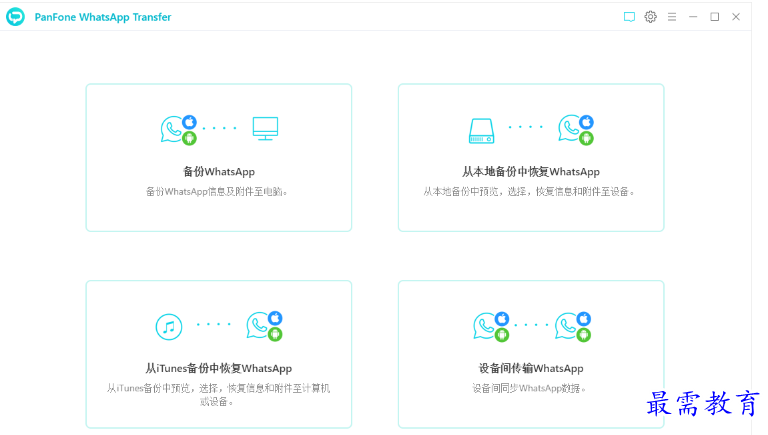This screenshot has height=435, width=768.
Task: Click WhatsApp icon in iTunes restore card
Action: pyautogui.click(x=264, y=326)
